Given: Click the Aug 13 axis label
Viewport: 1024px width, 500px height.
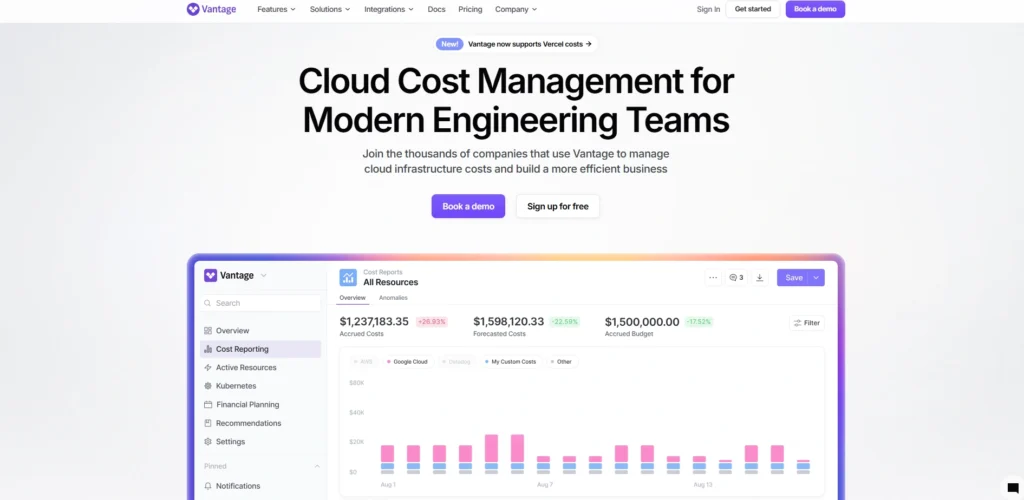Looking at the screenshot, I should point(703,485).
